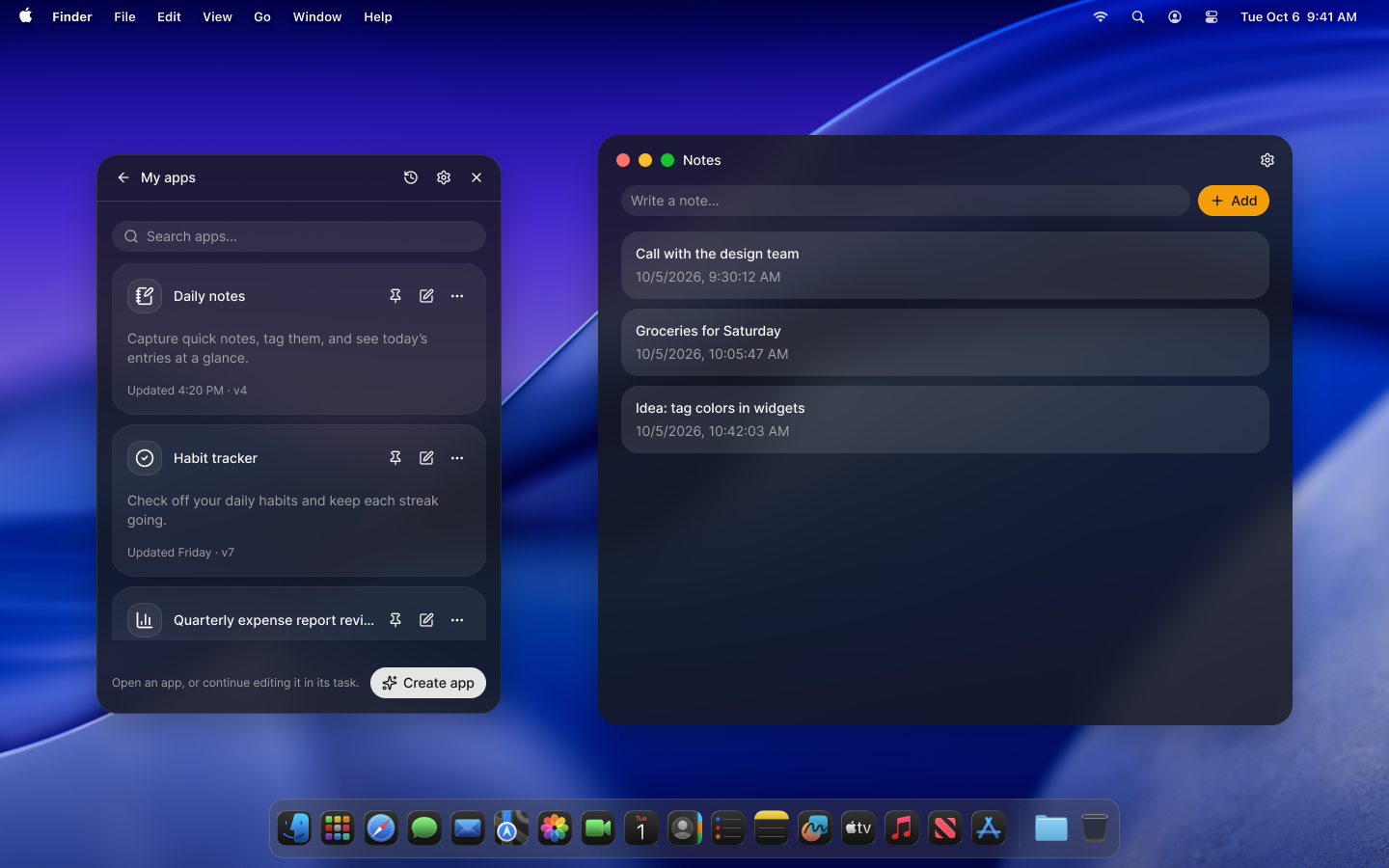This screenshot has height=868, width=1389.
Task: Open My apps panel settings gear
Action: click(x=444, y=177)
